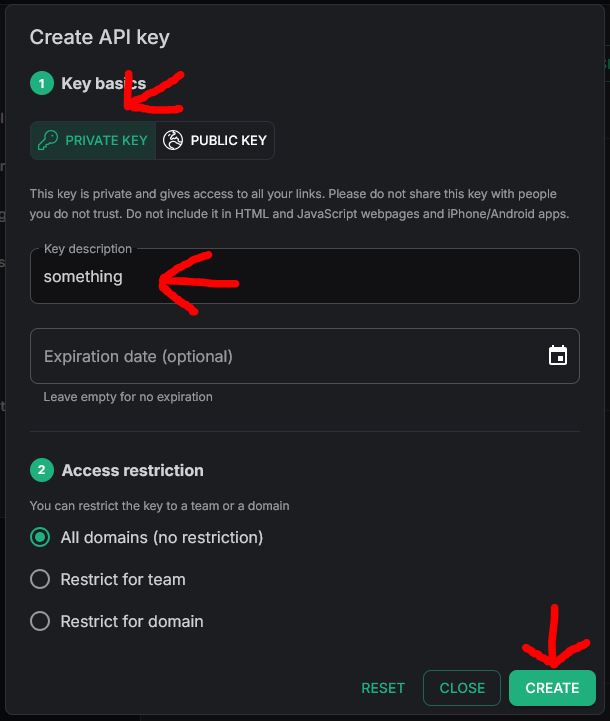This screenshot has width=610, height=721.
Task: Switch to the PRIVATE KEY text label
Action: [x=106, y=141]
